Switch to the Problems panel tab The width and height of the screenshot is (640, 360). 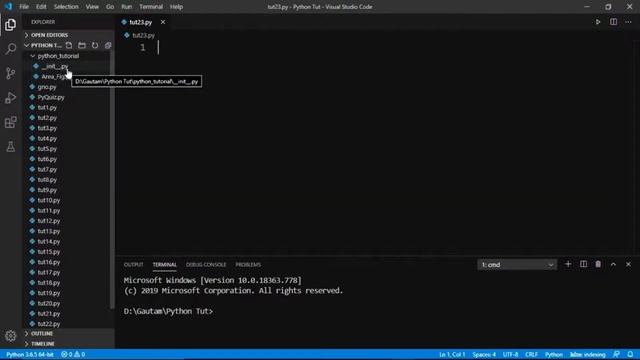248,265
